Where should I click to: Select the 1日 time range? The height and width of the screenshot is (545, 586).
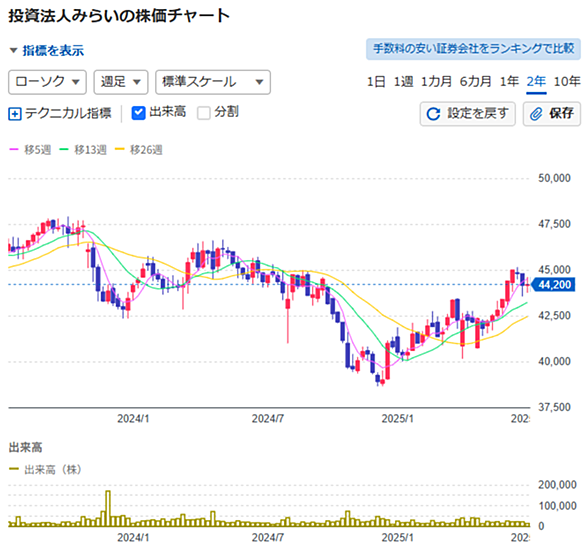376,81
